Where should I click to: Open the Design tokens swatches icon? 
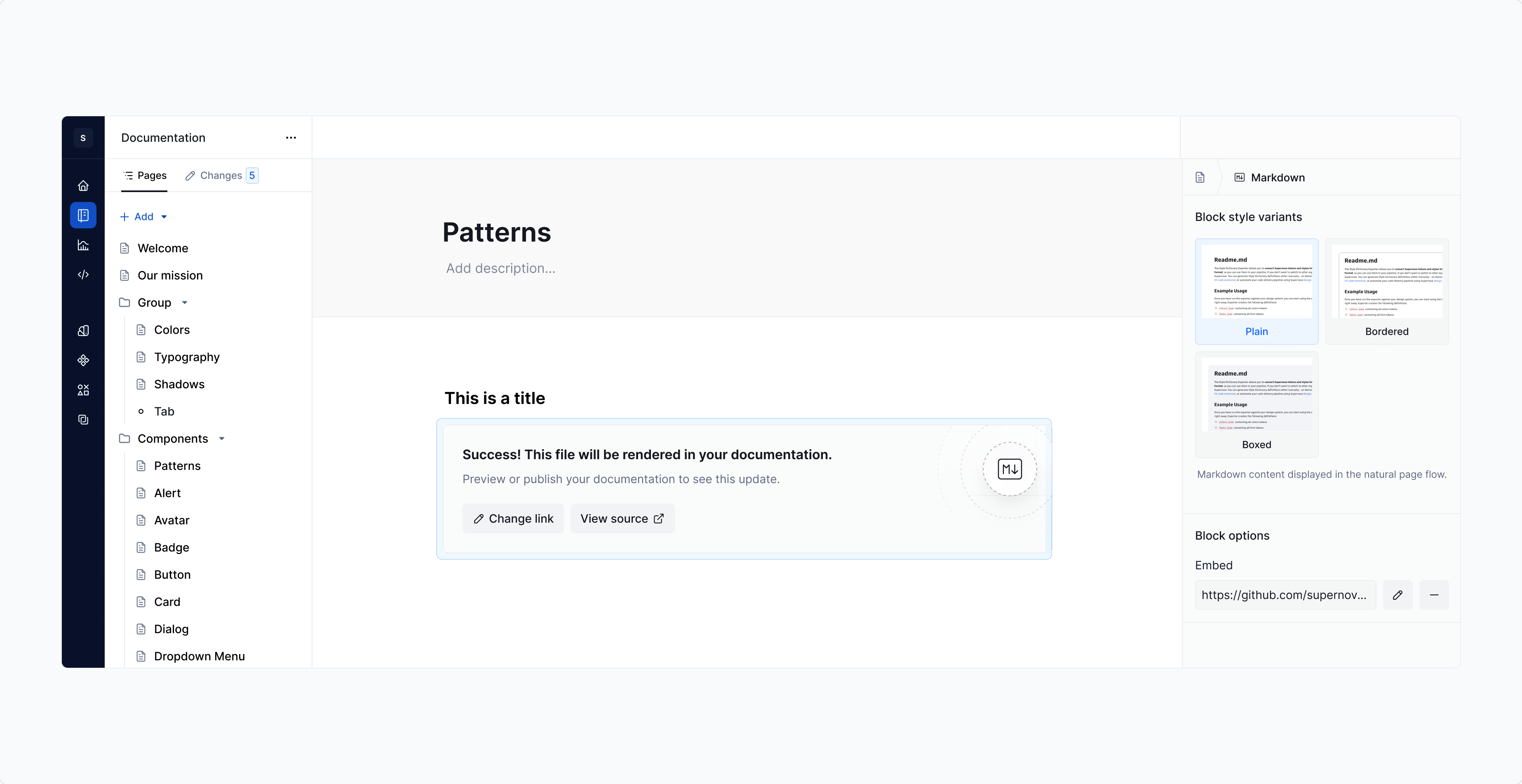83,330
